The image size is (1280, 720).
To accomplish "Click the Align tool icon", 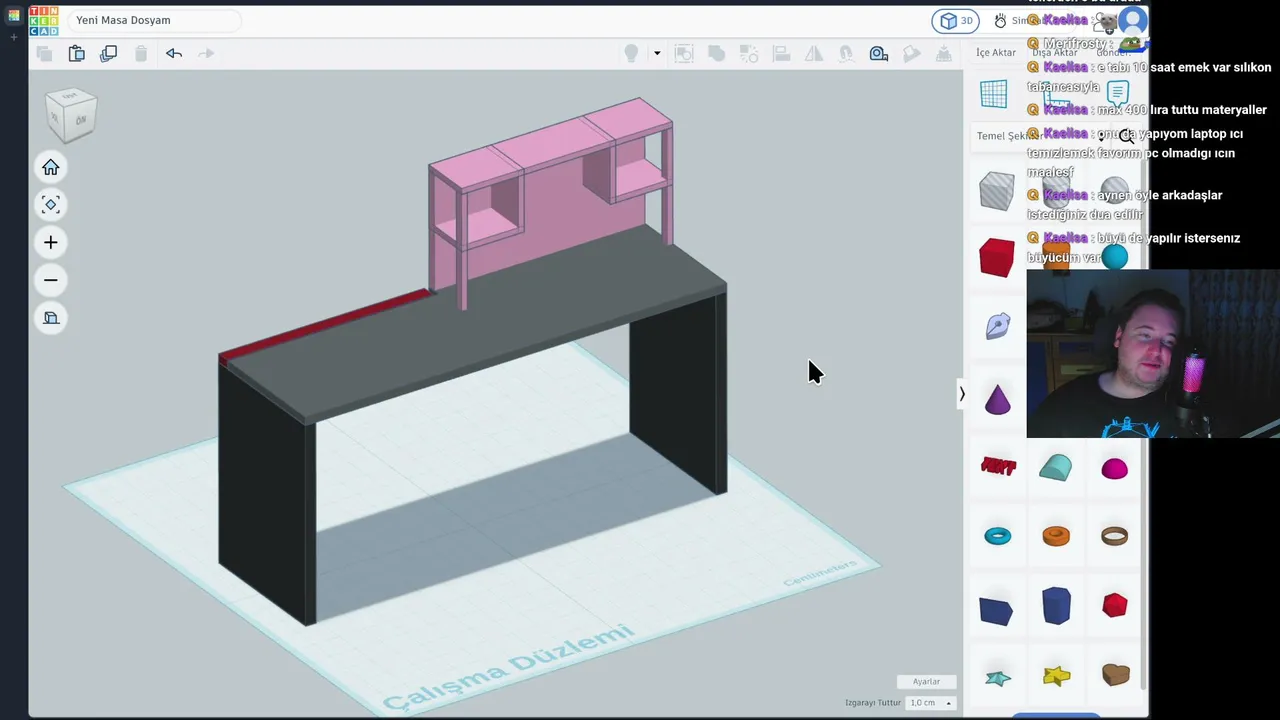I will click(782, 53).
